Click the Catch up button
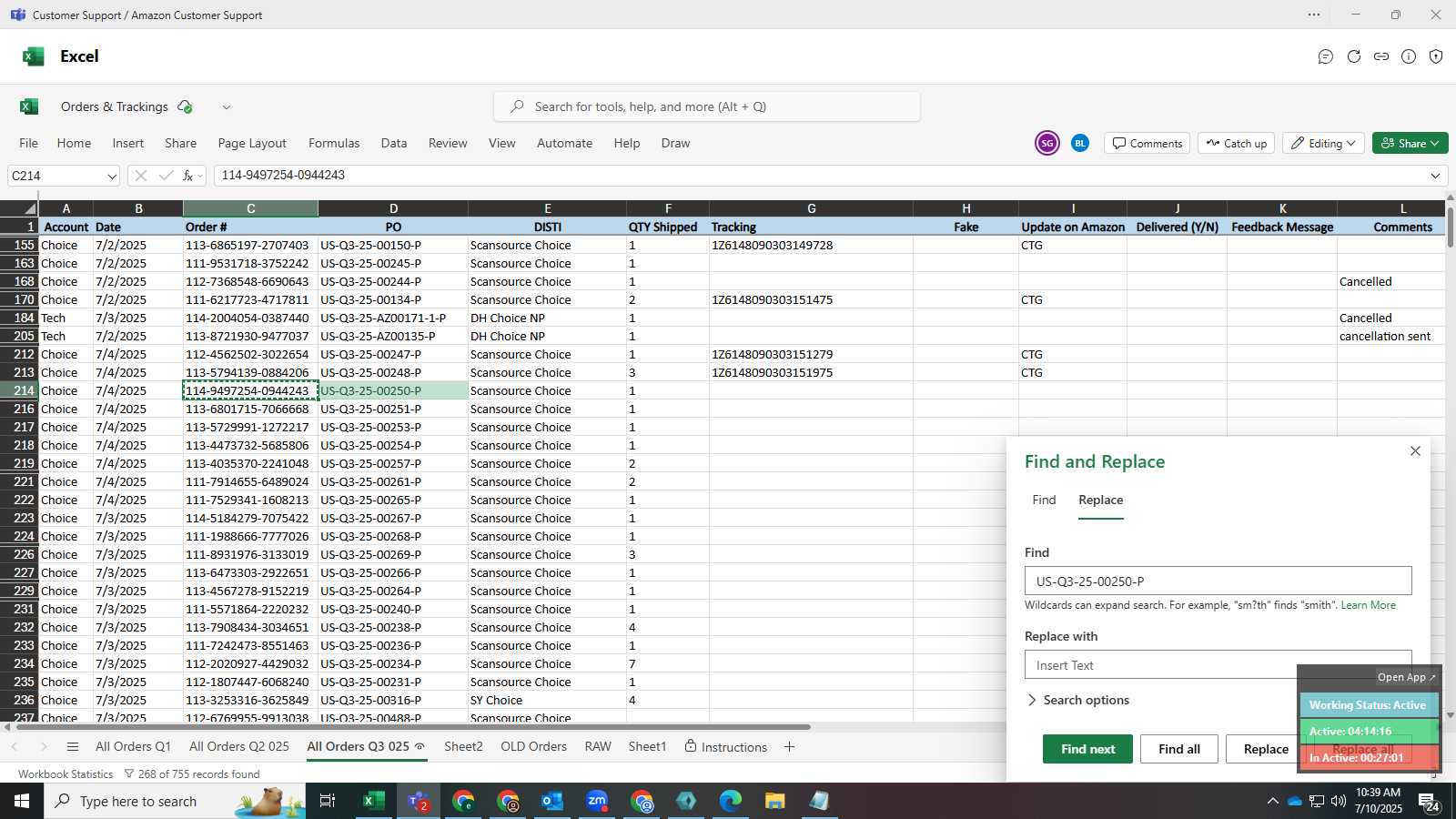The width and height of the screenshot is (1456, 819). coord(1236,143)
